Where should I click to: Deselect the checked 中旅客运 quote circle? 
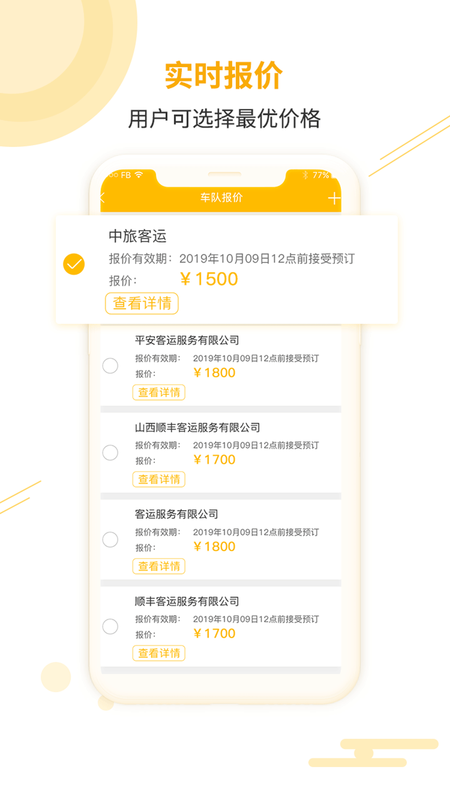(x=74, y=264)
